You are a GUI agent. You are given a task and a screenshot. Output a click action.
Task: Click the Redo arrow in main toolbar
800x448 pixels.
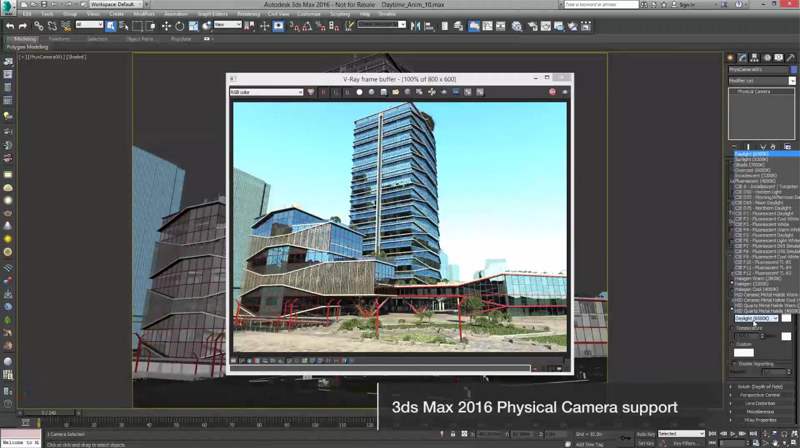point(21,25)
